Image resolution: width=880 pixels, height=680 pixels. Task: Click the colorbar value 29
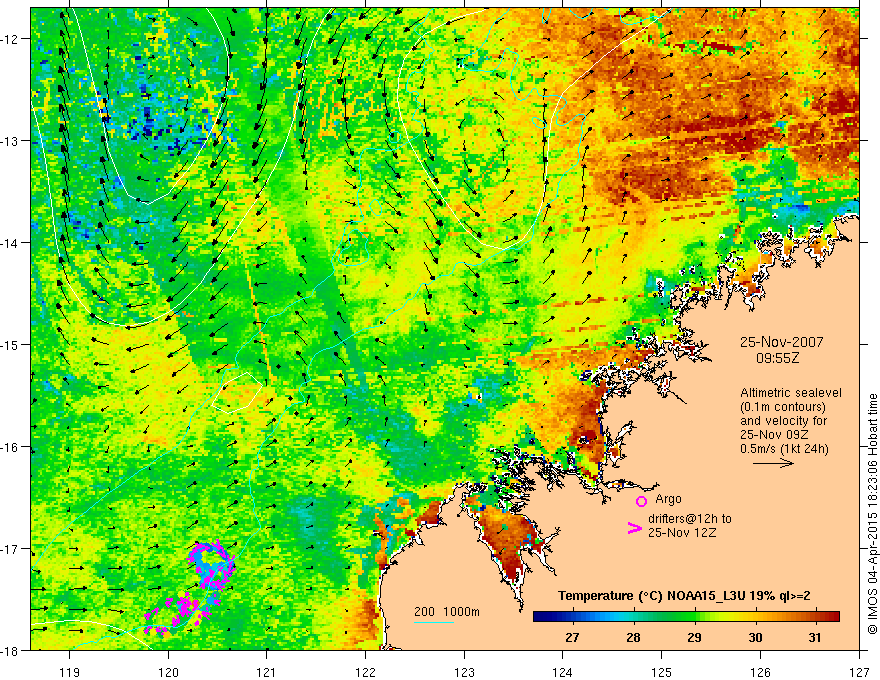[694, 638]
